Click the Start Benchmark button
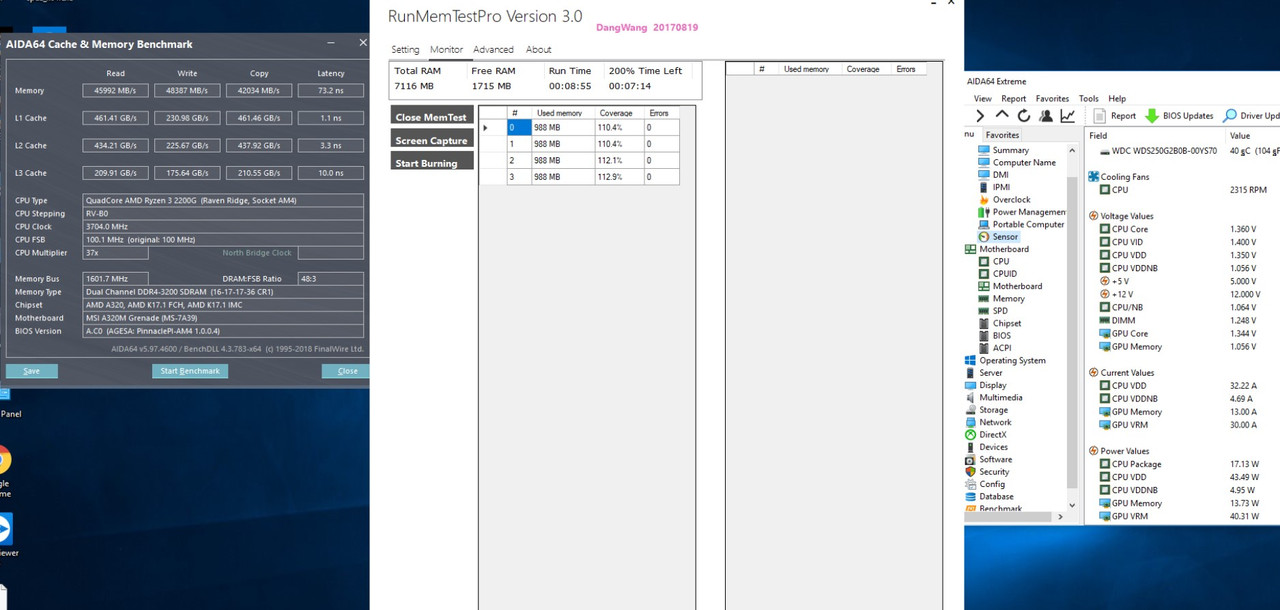The image size is (1280, 610). [x=190, y=371]
